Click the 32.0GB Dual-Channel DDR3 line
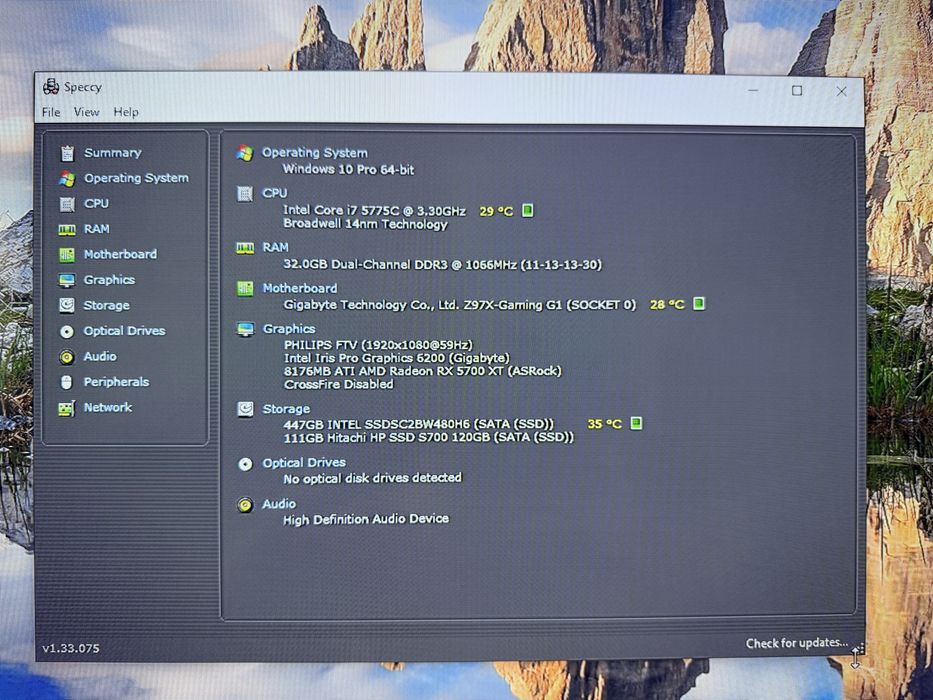This screenshot has width=933, height=700. (x=442, y=264)
